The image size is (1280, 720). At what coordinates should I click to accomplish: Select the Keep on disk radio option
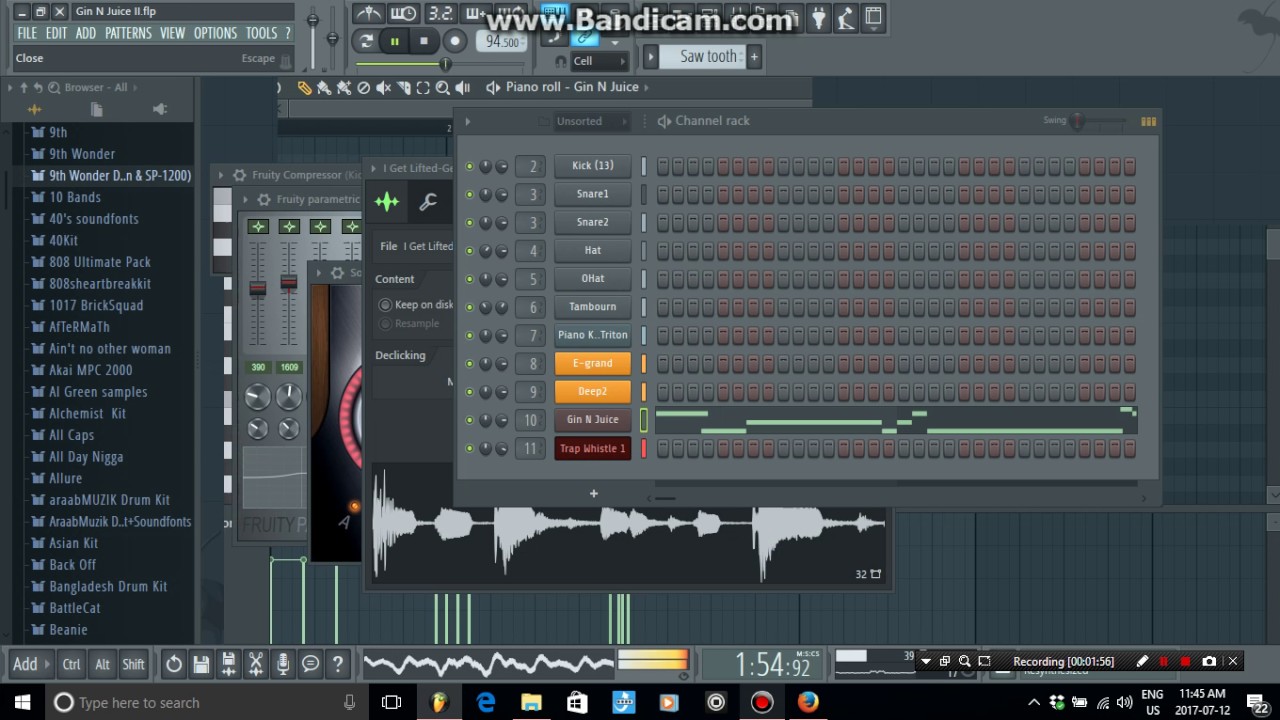point(385,305)
